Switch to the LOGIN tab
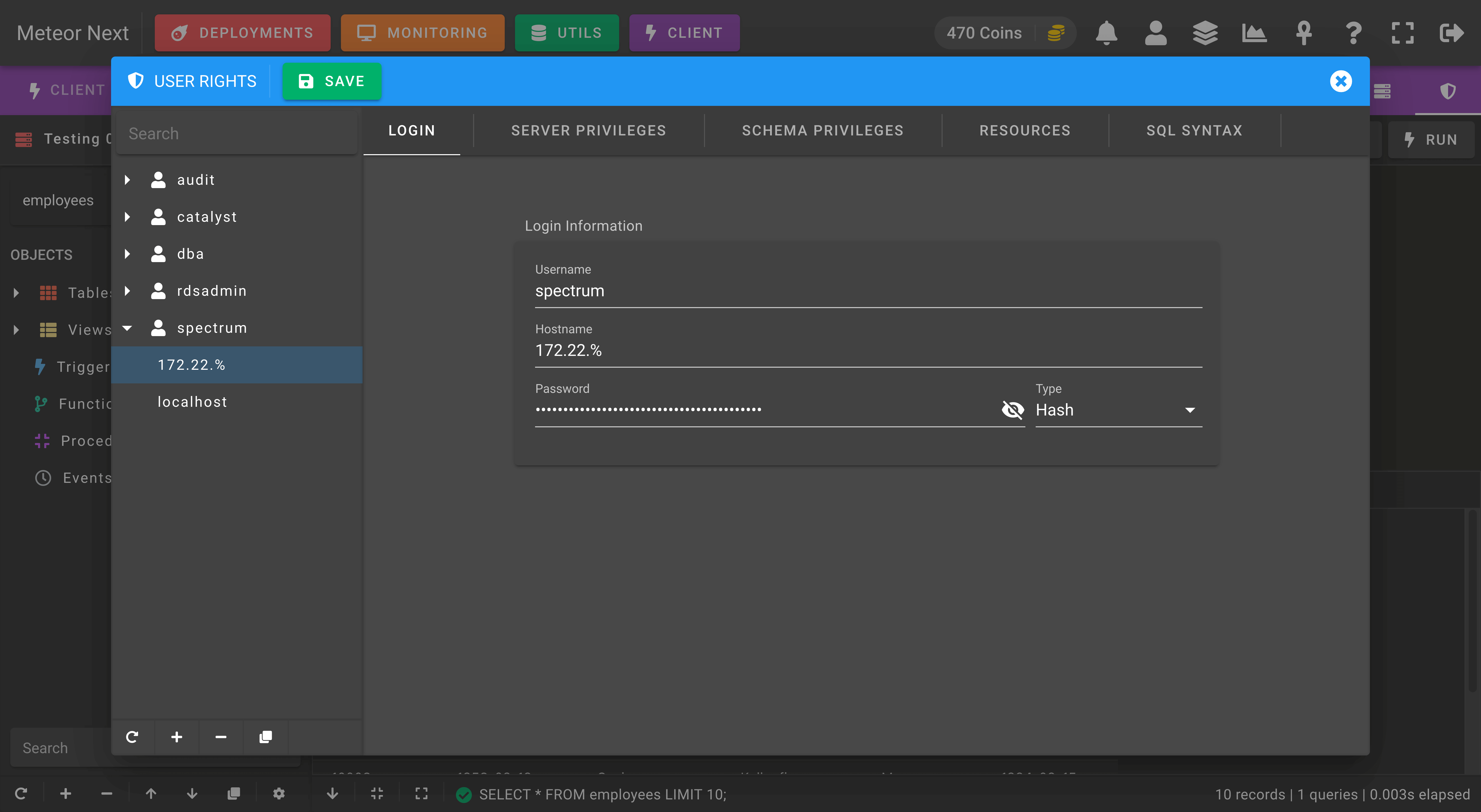 pos(412,131)
